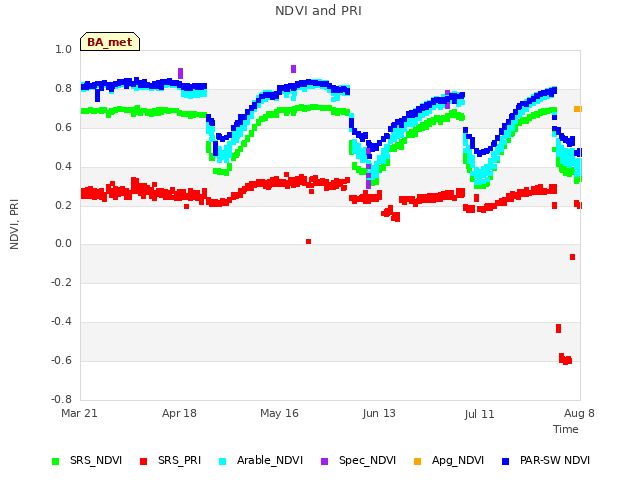Click the Mar 21 date tick label
Viewport: 640px width, 480px height.
[80, 413]
